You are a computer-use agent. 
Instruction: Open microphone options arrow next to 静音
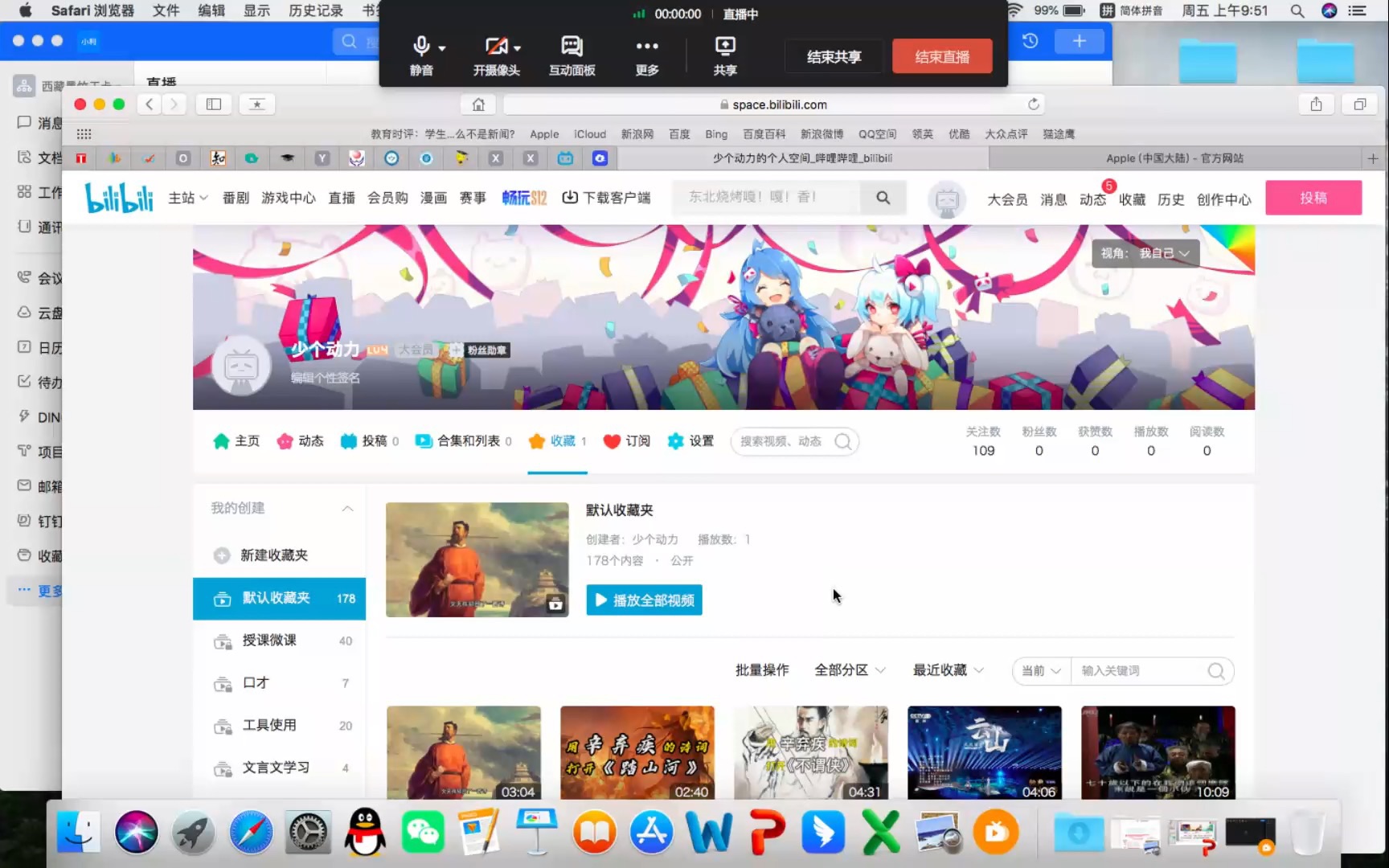[442, 47]
